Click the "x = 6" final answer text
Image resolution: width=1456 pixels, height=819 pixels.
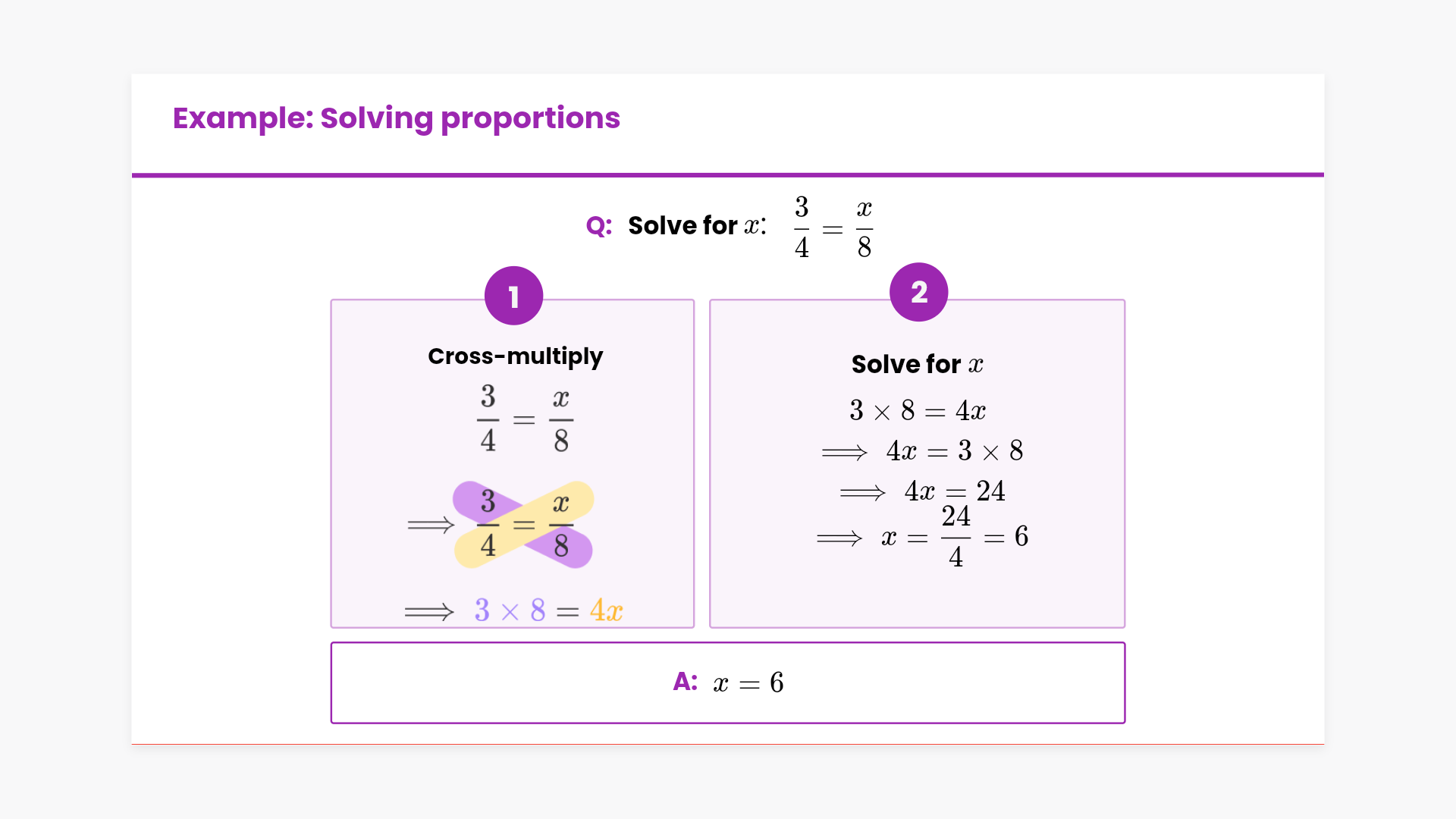[748, 683]
